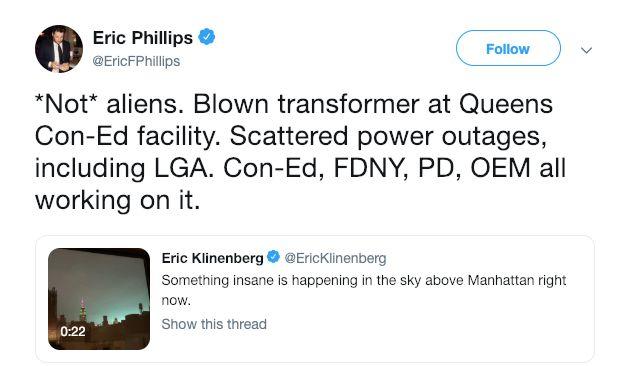This screenshot has width=622, height=366.
Task: Click the 0:22 video duration label
Action: coord(73,332)
